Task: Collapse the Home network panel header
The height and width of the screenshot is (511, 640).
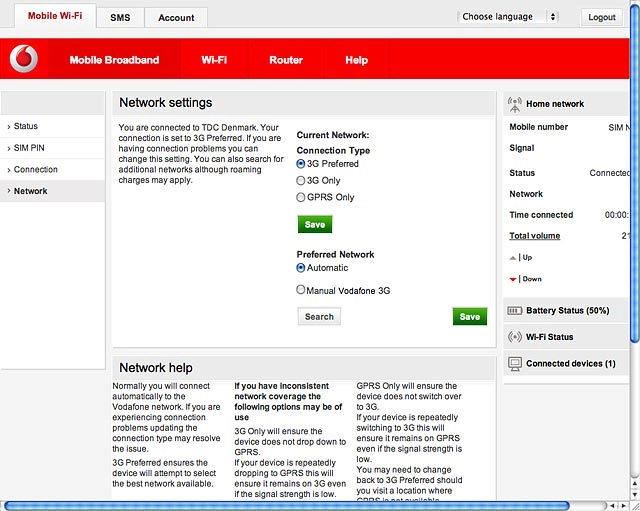Action: pos(567,104)
